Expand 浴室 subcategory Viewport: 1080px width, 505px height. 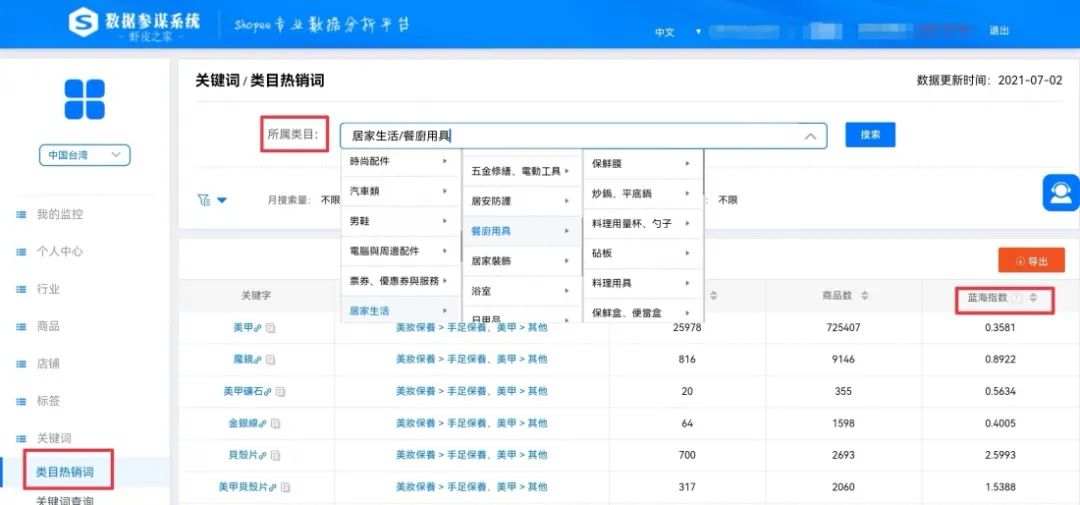[522, 291]
